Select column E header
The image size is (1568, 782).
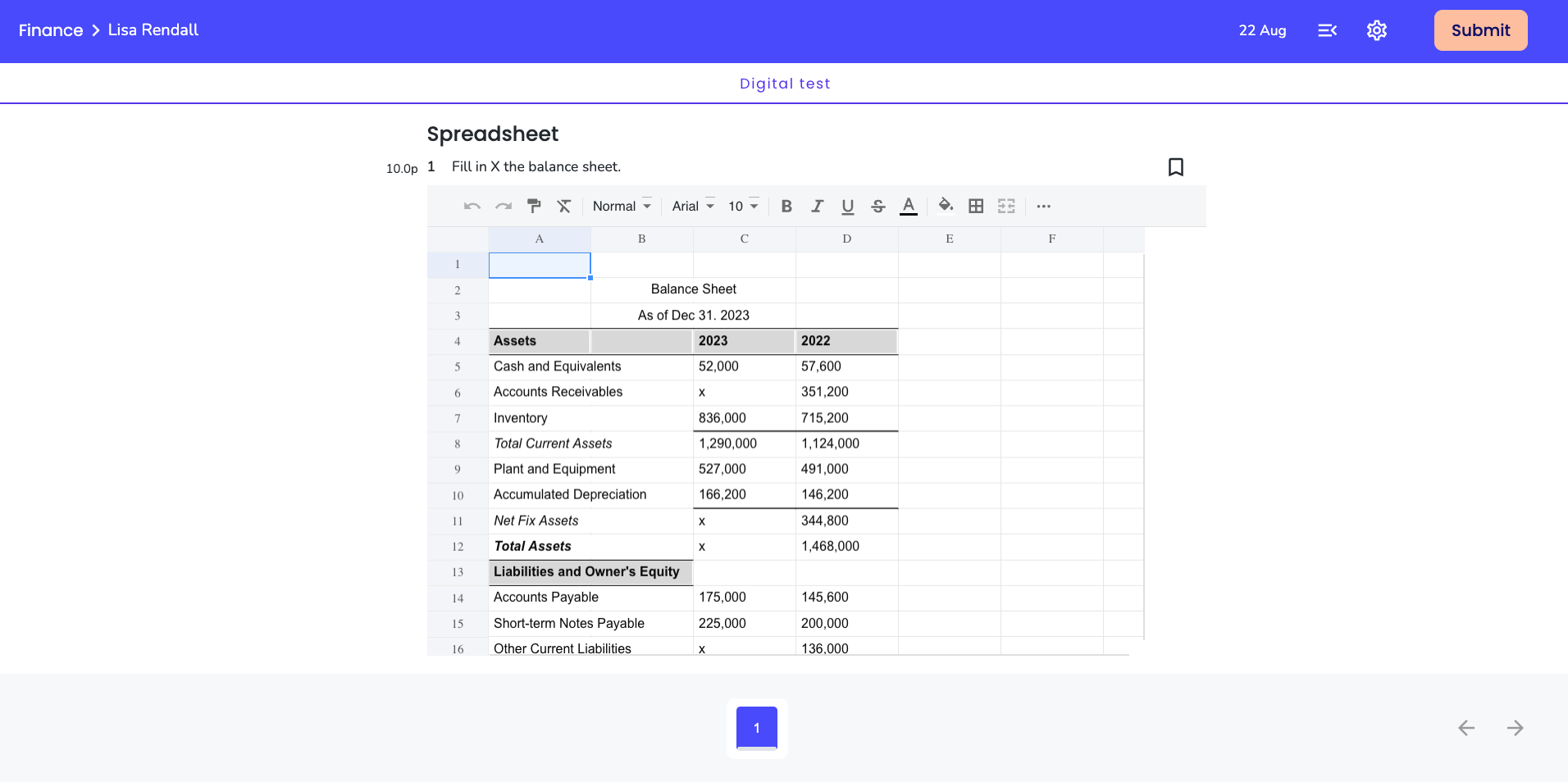point(950,239)
